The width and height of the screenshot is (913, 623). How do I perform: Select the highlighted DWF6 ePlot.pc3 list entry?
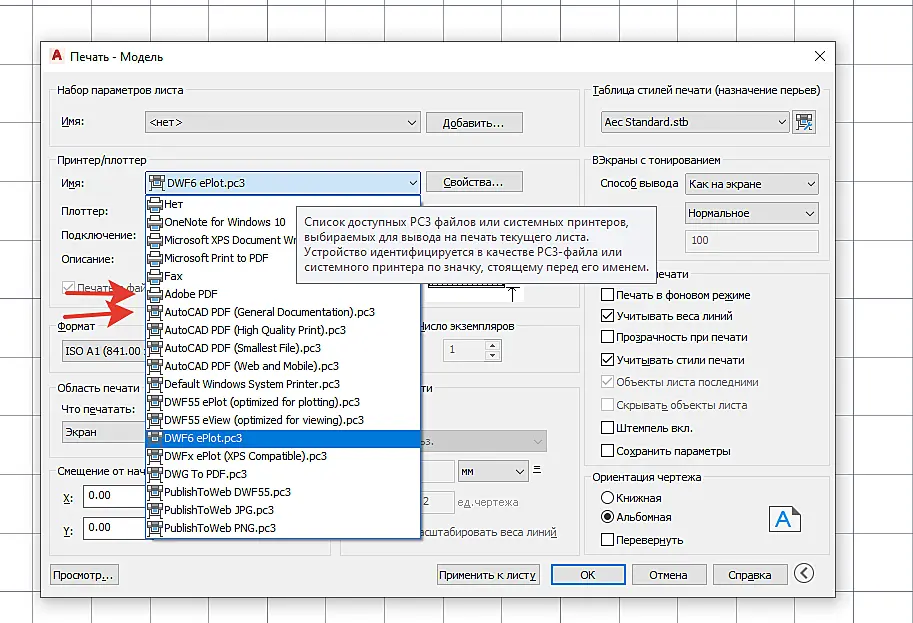[x=283, y=438]
